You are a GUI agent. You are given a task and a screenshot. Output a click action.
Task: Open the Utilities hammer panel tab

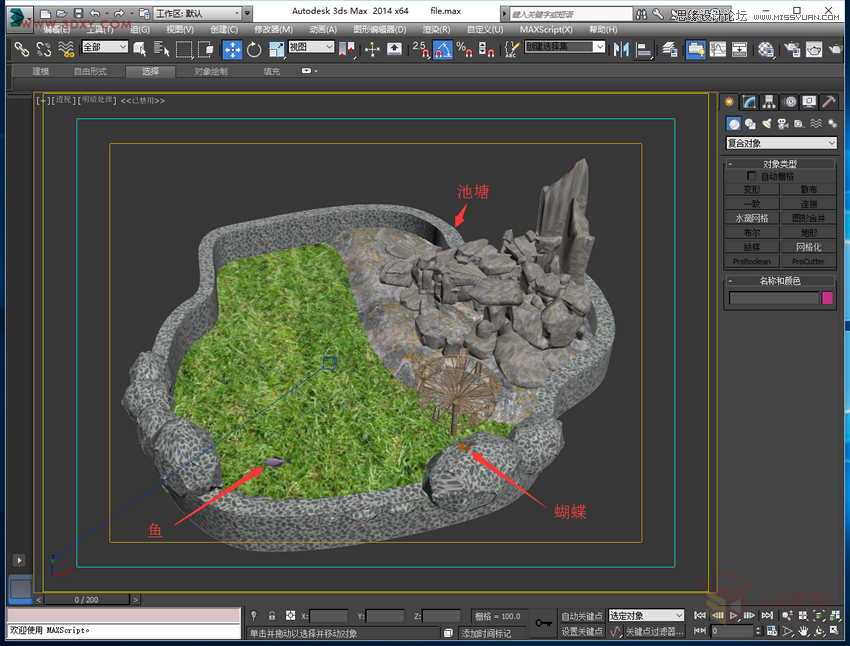(828, 102)
